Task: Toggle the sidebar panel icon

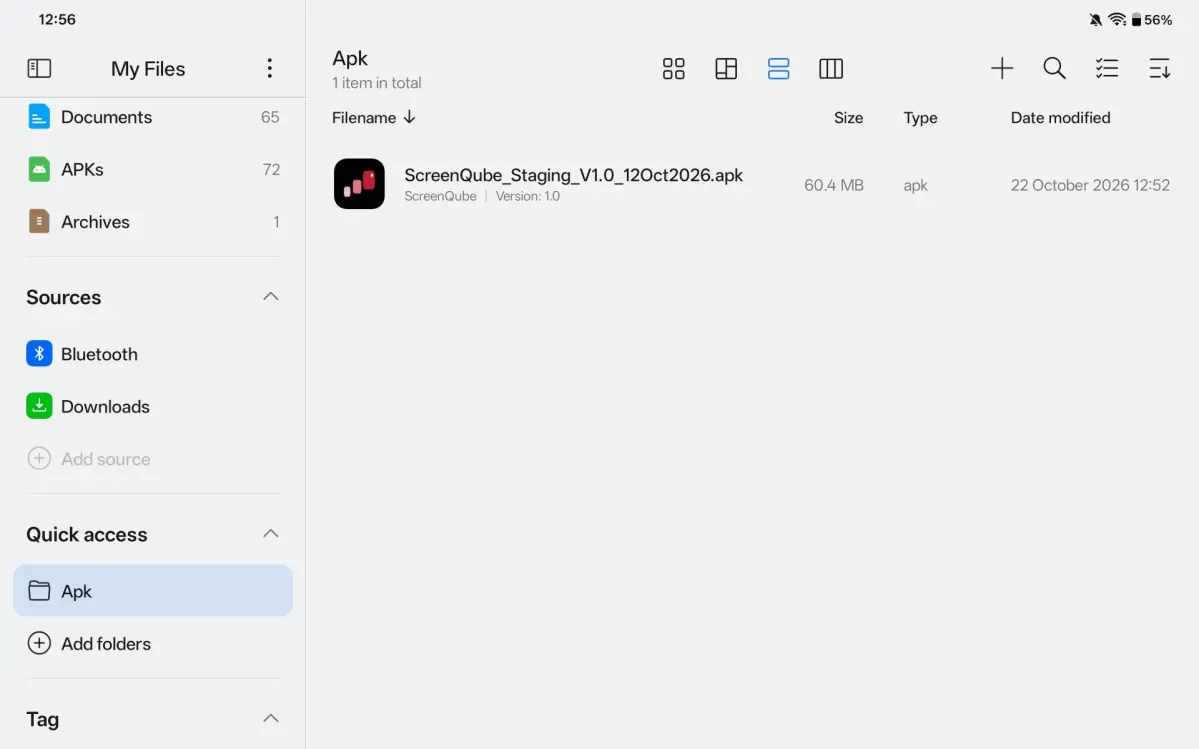Action: pos(39,69)
